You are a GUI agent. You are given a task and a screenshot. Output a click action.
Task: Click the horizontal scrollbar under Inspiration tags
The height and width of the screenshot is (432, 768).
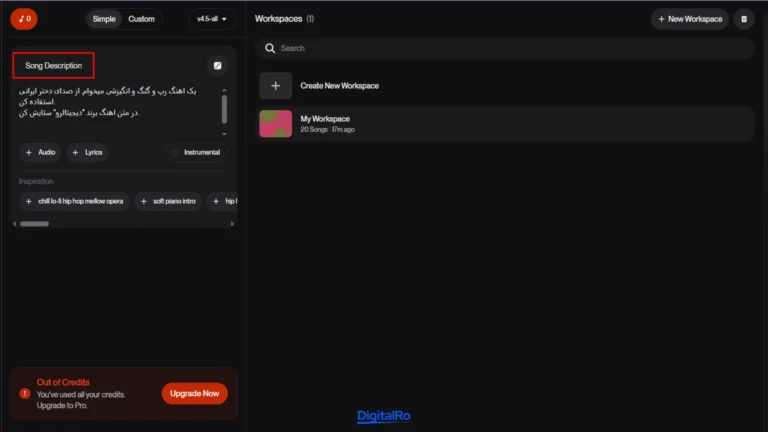click(x=35, y=224)
